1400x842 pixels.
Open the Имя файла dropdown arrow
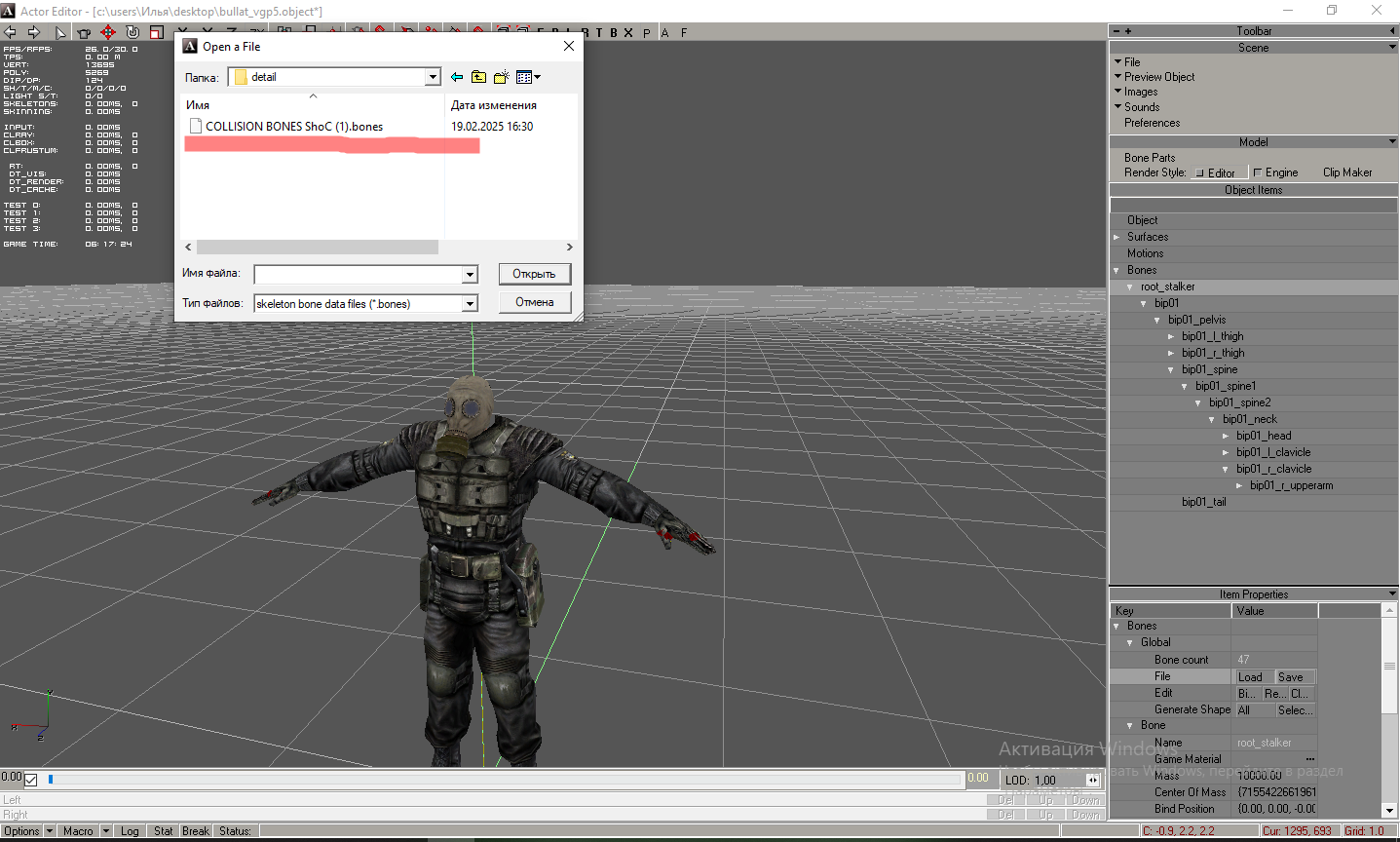pyautogui.click(x=470, y=275)
